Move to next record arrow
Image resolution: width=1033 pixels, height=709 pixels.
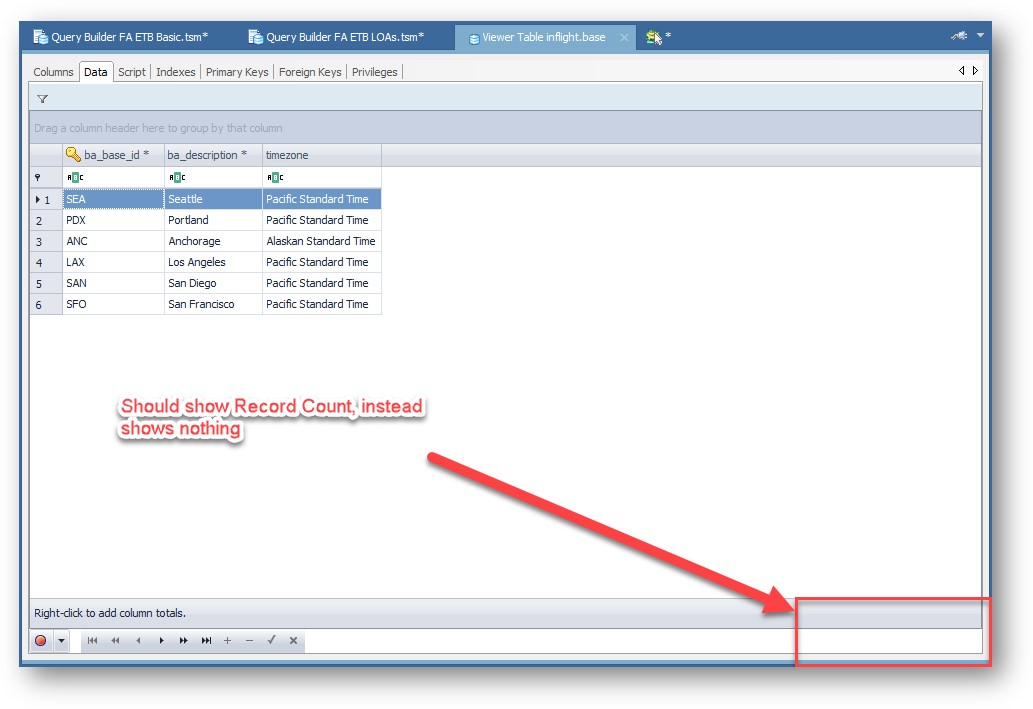pyautogui.click(x=161, y=640)
